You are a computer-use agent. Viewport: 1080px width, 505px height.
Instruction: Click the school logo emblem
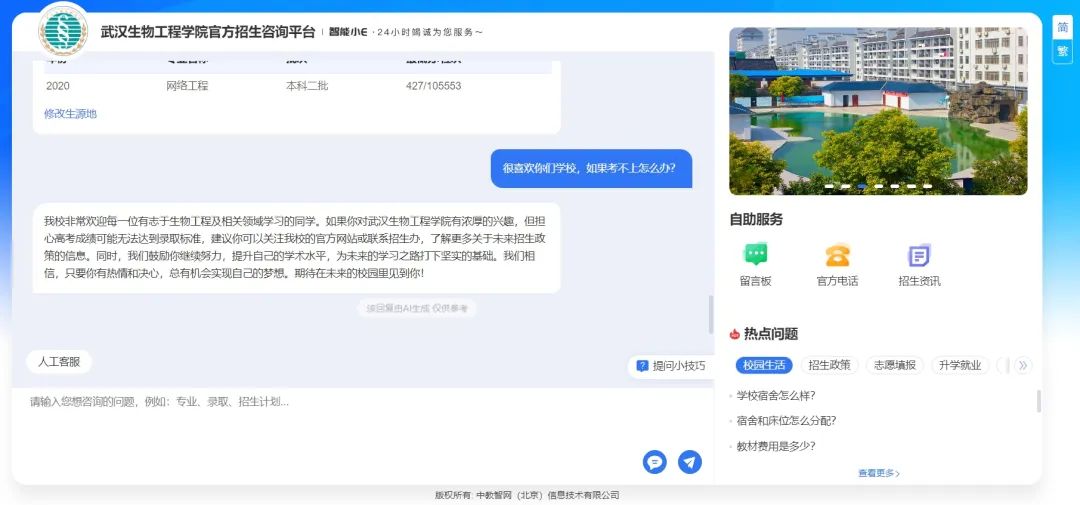click(x=63, y=33)
